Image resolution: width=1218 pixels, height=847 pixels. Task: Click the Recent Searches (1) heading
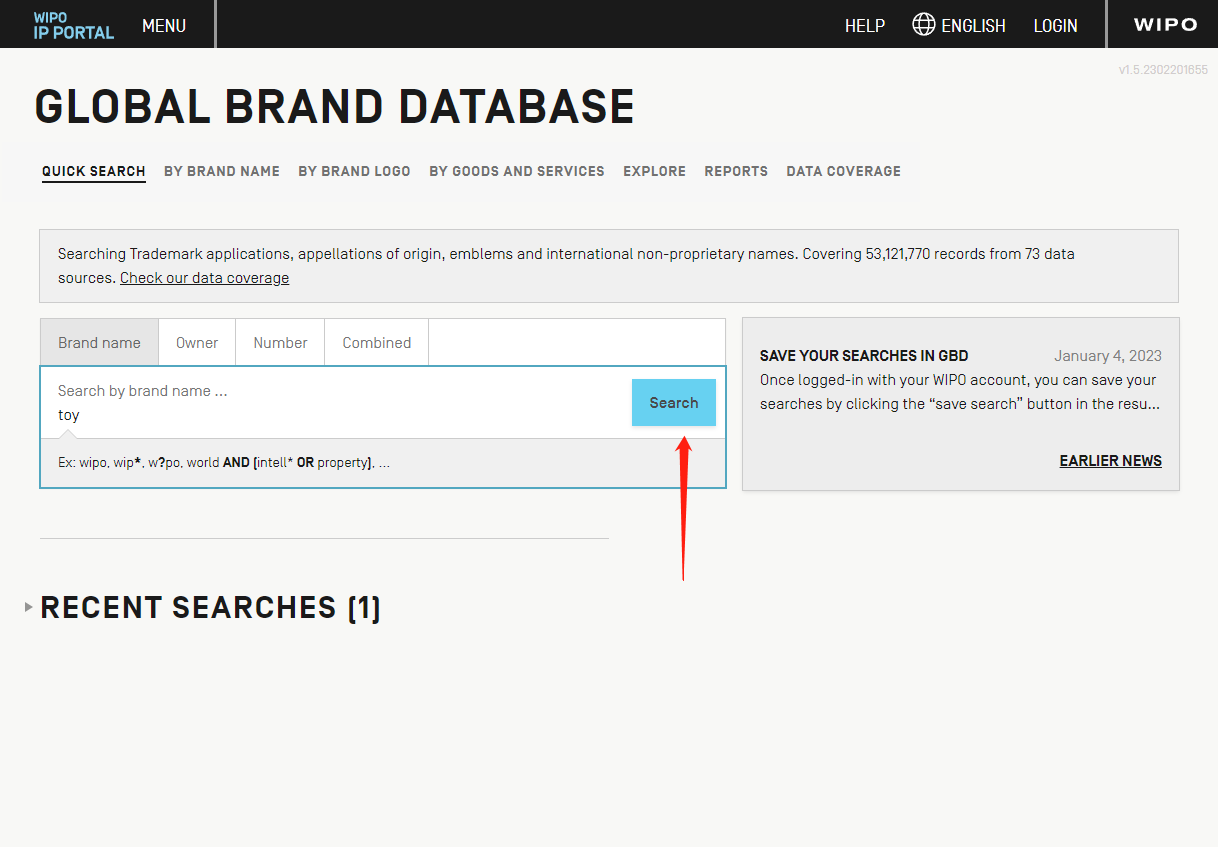[x=210, y=607]
